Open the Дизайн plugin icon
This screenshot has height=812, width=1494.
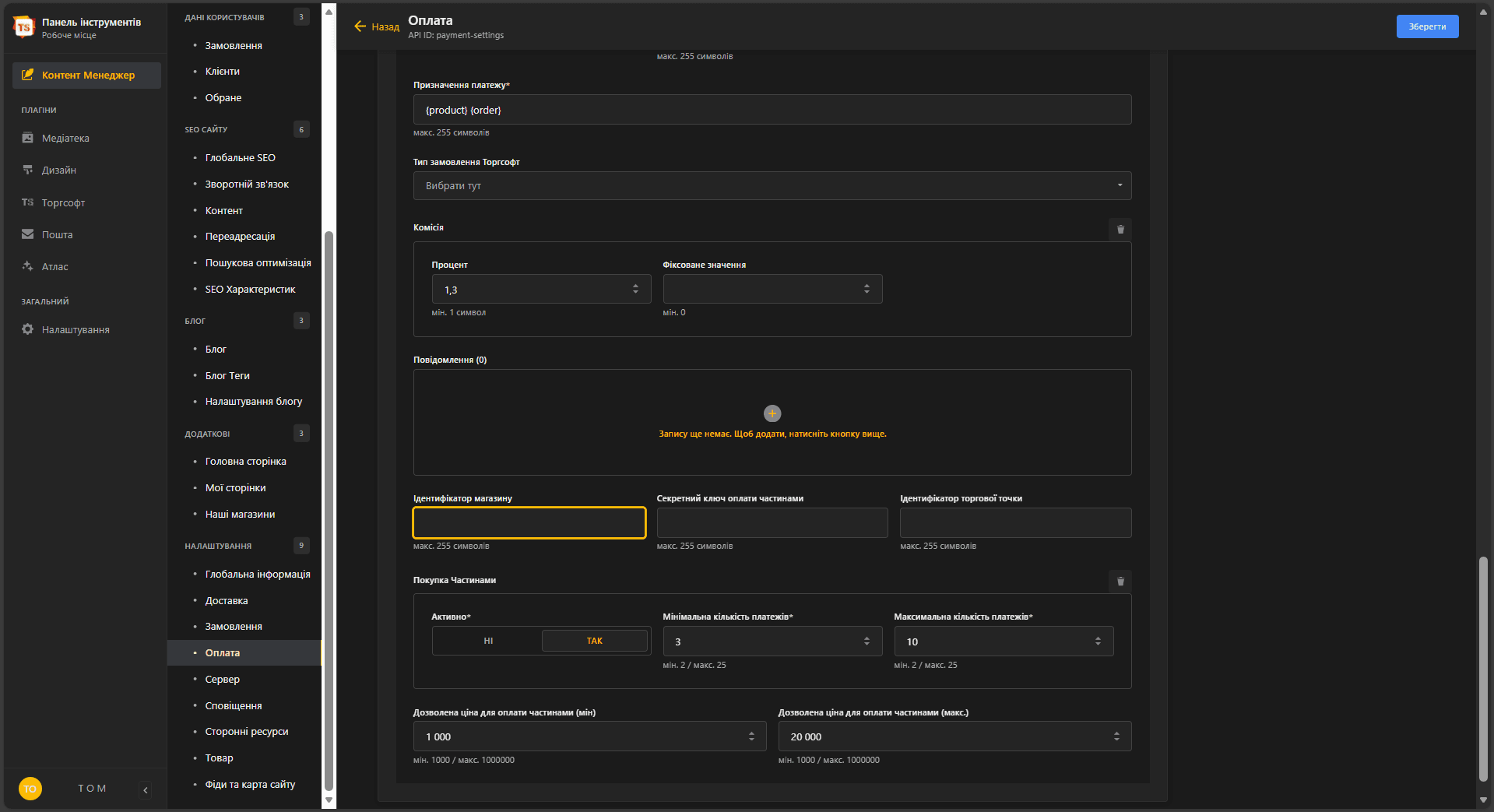click(28, 170)
